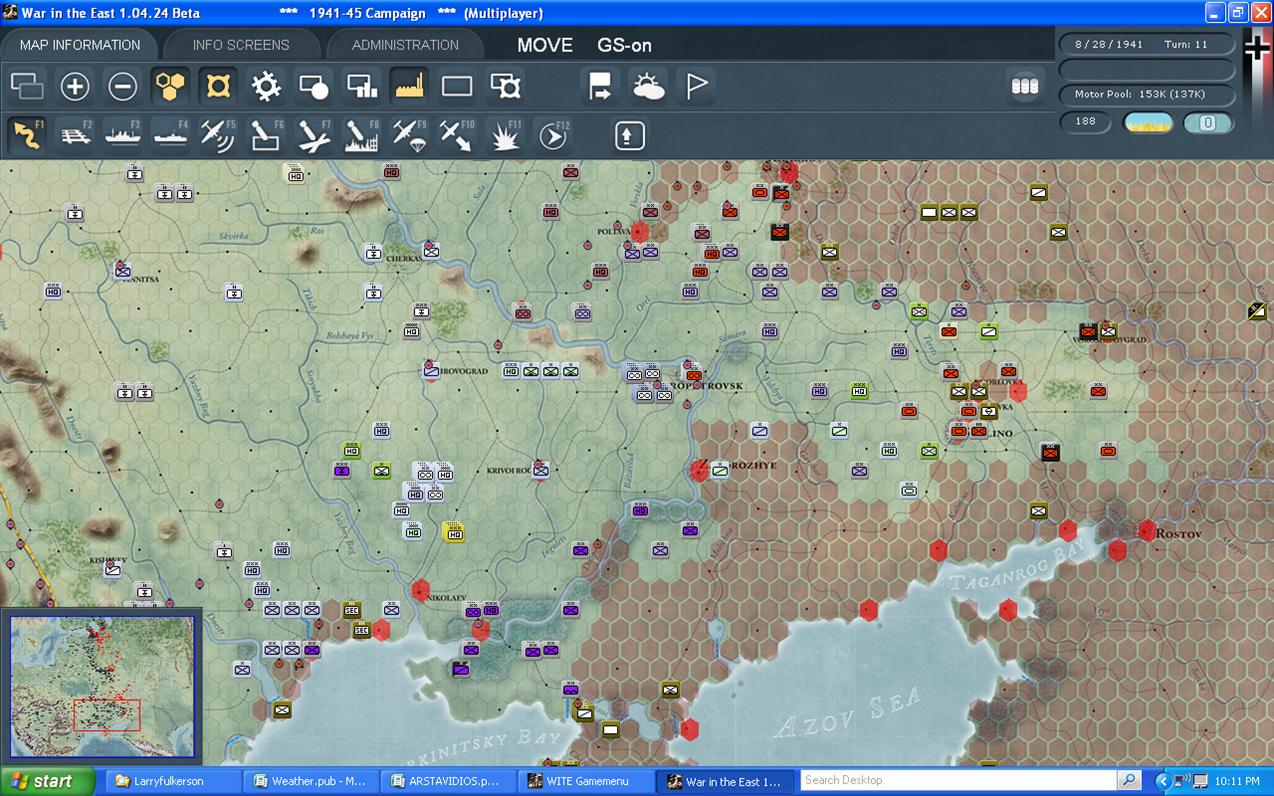The width and height of the screenshot is (1274, 796).
Task: Toggle the weather cloud-and-sun icon
Action: (x=648, y=86)
